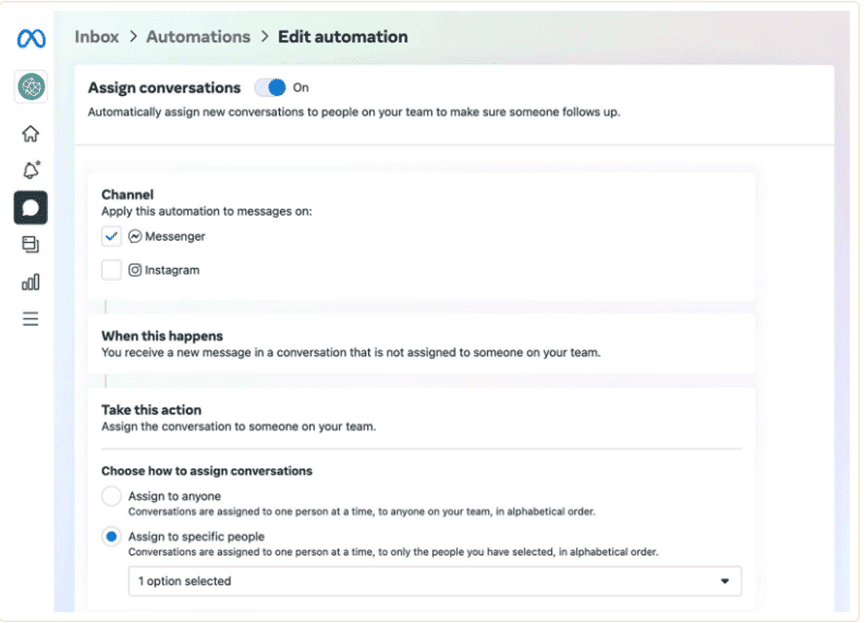This screenshot has height=623, width=865.
Task: Open the '1 option selected' dropdown
Action: [434, 581]
